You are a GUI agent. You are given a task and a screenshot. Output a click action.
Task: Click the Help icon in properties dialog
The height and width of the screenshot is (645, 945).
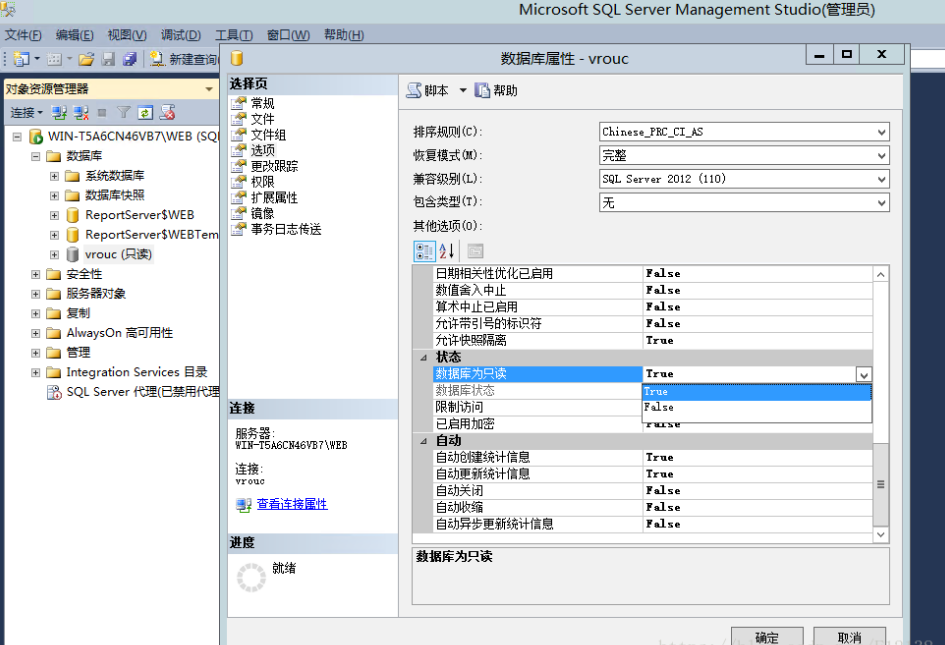pyautogui.click(x=482, y=90)
